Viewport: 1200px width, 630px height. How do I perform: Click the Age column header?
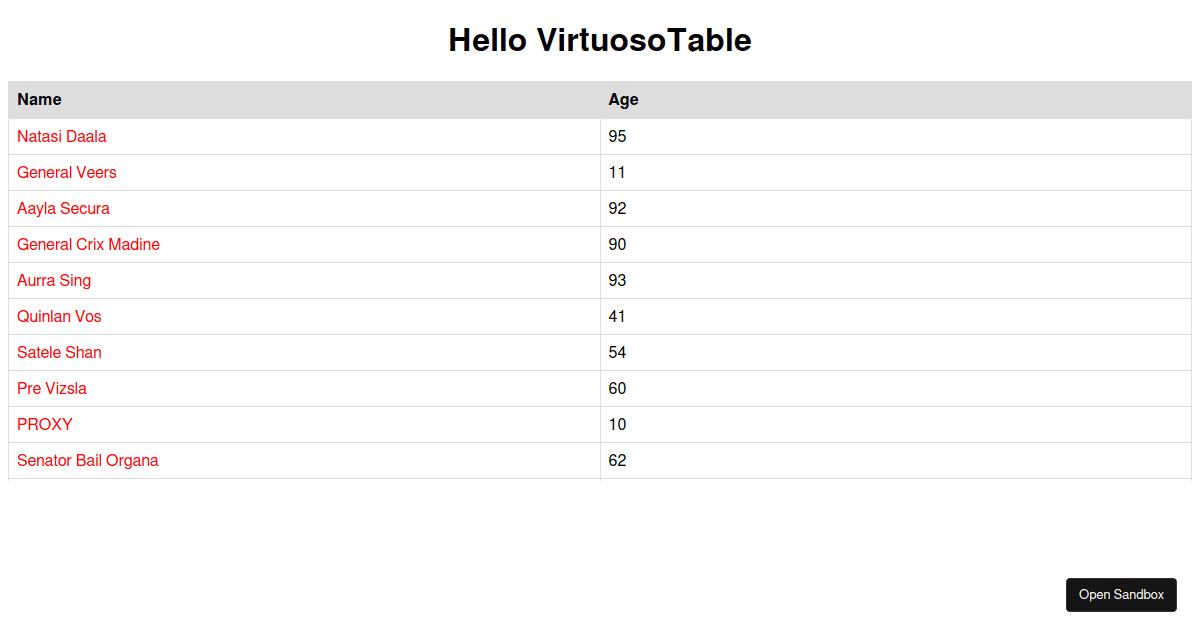tap(622, 99)
